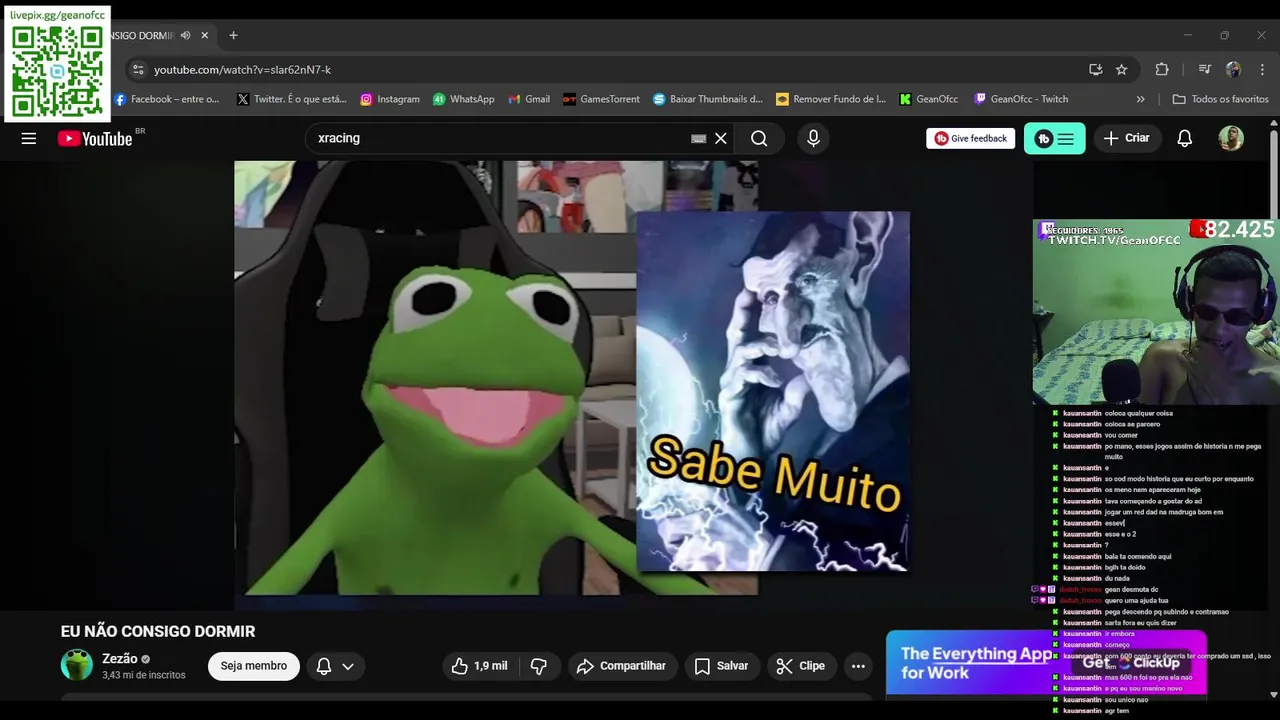Bookmark this page with the star
Screen dimensions: 1280x720
coord(1122,69)
